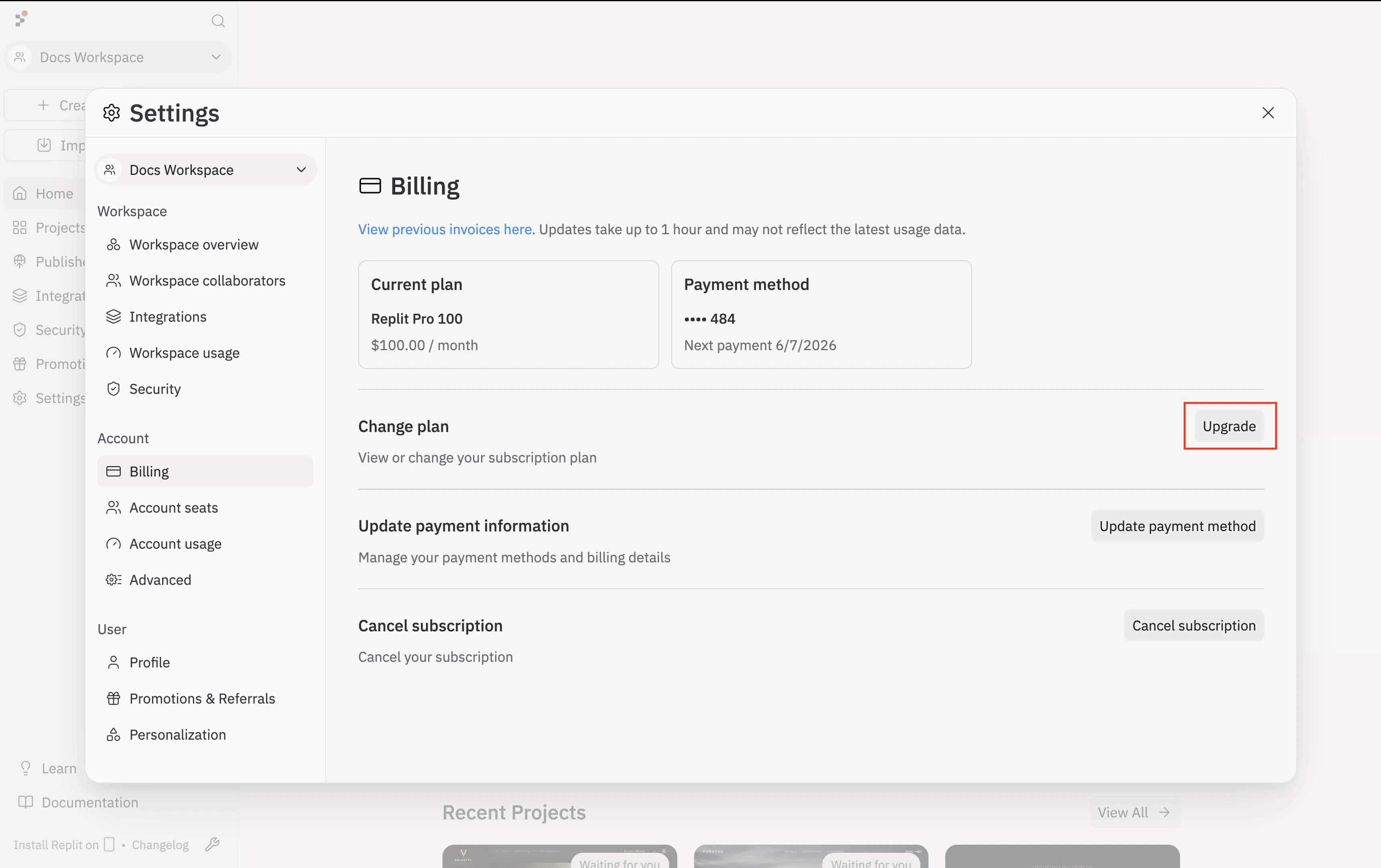Open Promotions & Referrals settings
Viewport: 1381px width, 868px height.
coord(205,699)
